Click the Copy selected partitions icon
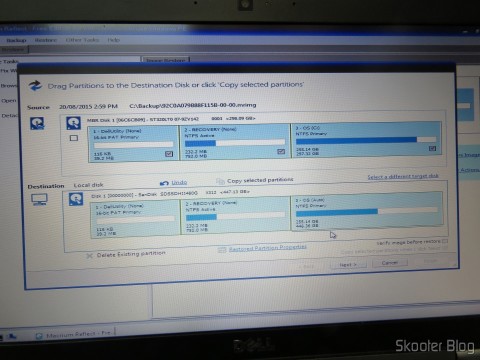This screenshot has width=480, height=360. tap(220, 181)
